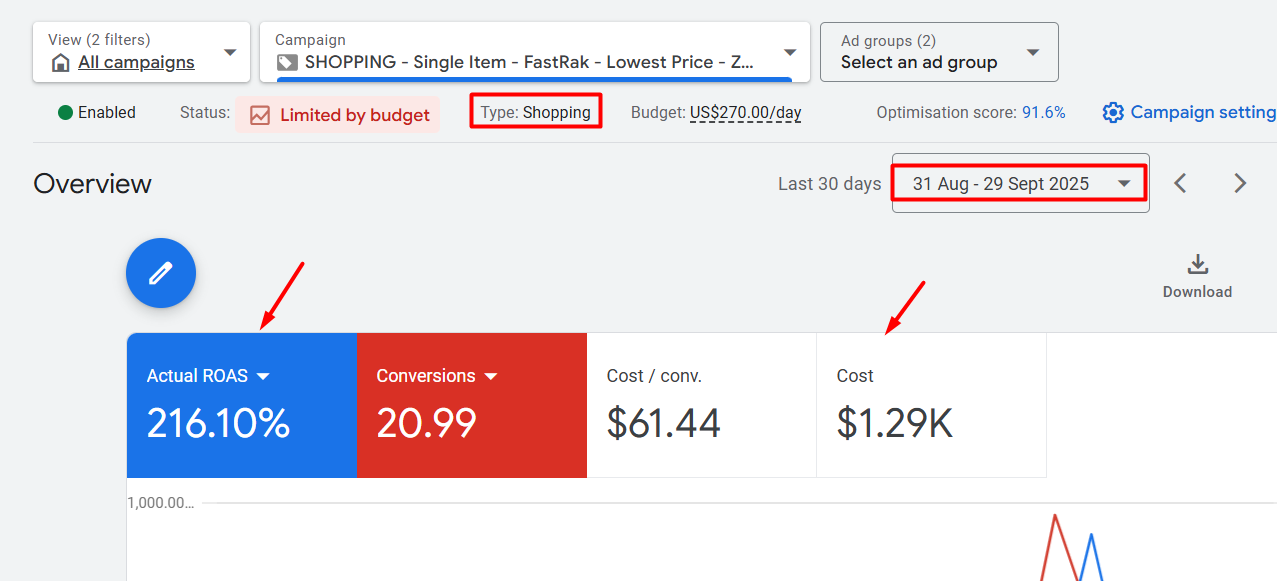Click the Limited by budget chart icon

[x=260, y=115]
